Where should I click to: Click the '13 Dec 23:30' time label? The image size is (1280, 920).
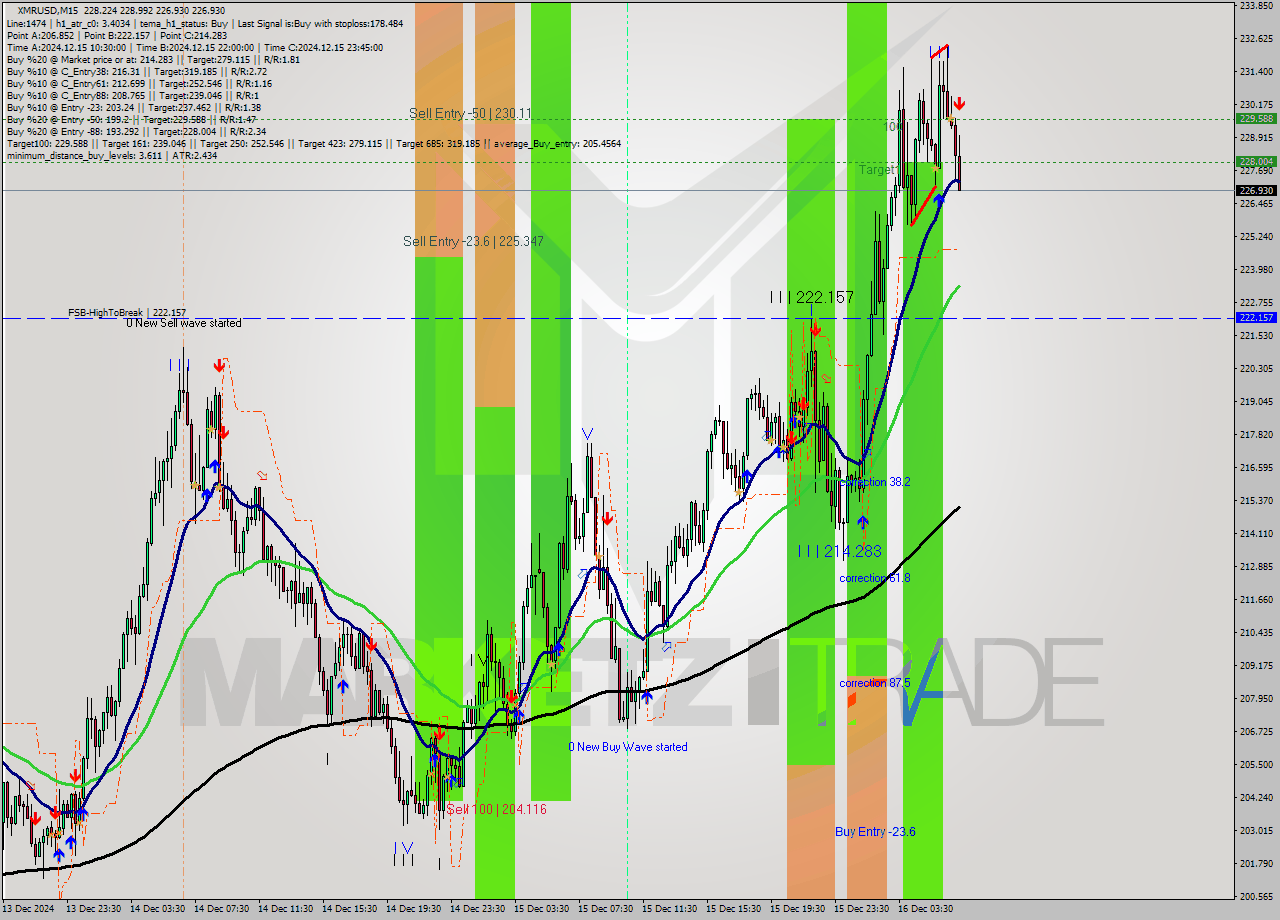(94, 909)
